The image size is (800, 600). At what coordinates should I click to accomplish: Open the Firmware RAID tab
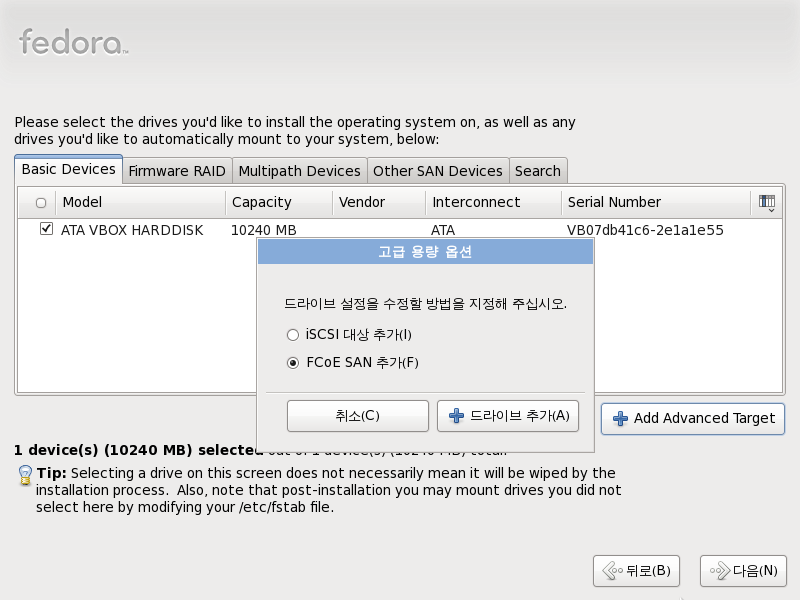[x=177, y=171]
